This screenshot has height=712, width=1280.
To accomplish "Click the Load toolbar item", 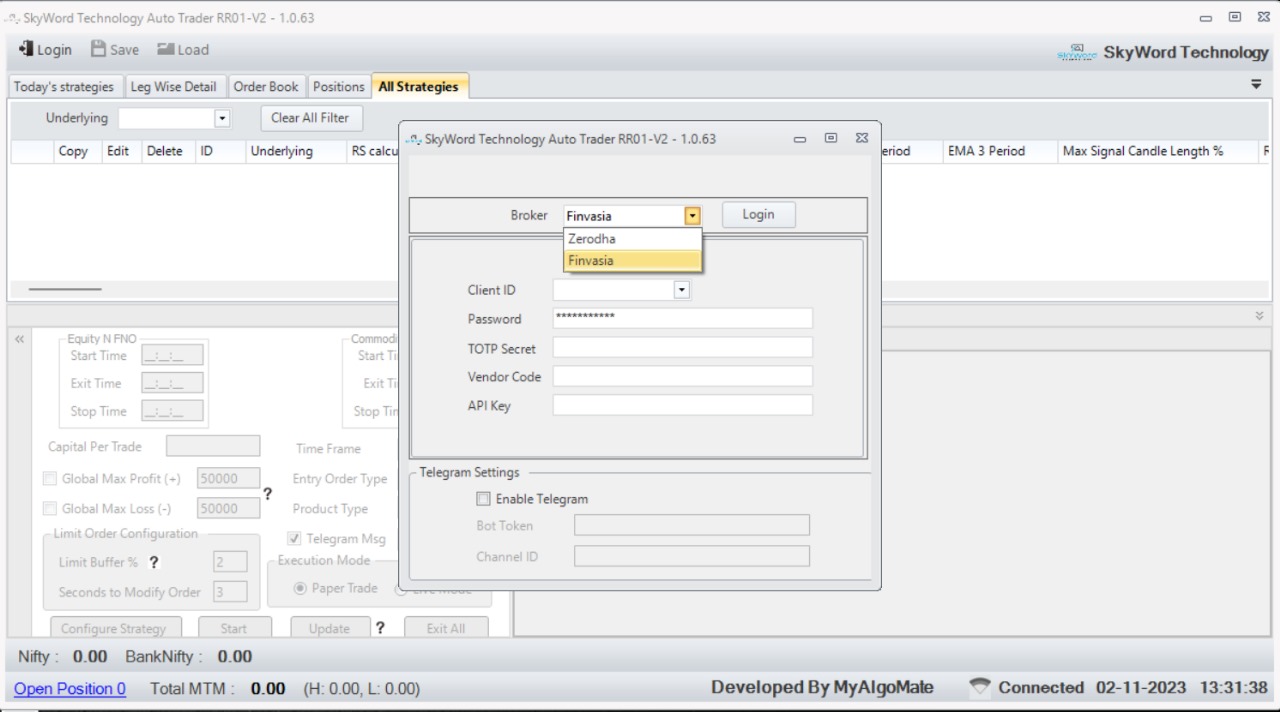I will click(183, 49).
